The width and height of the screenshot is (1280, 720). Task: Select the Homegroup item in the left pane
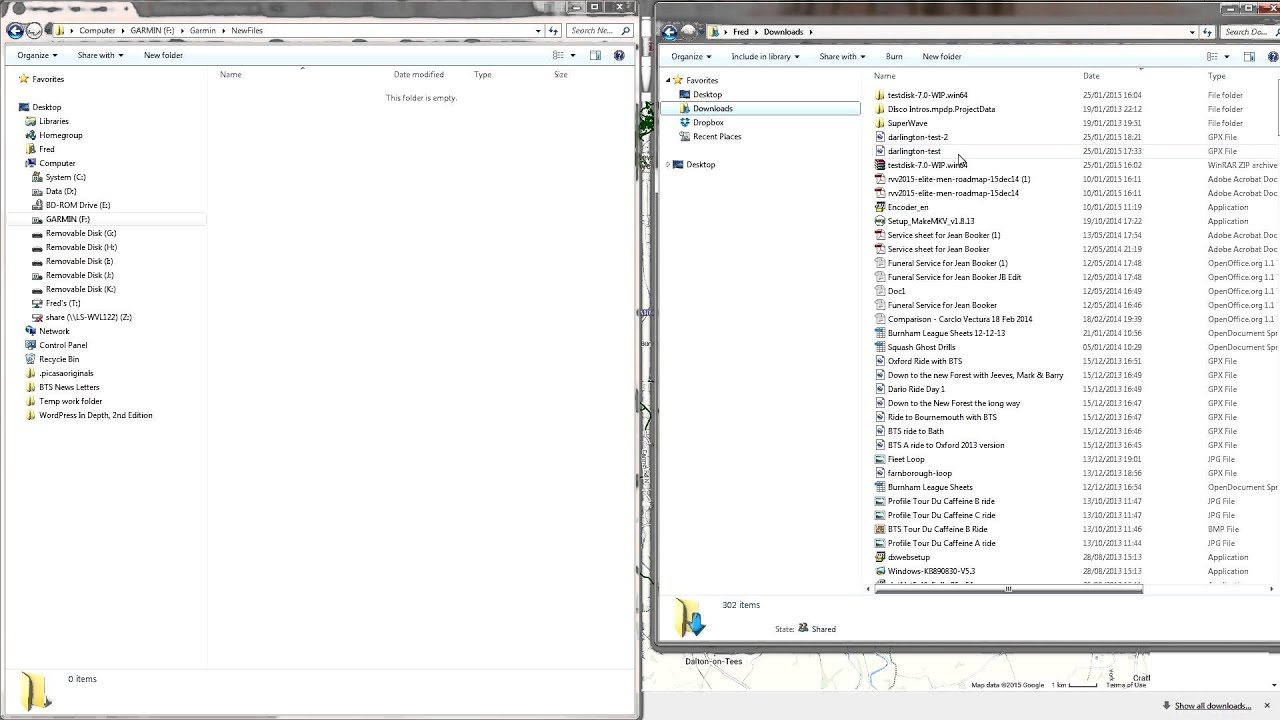[60, 135]
